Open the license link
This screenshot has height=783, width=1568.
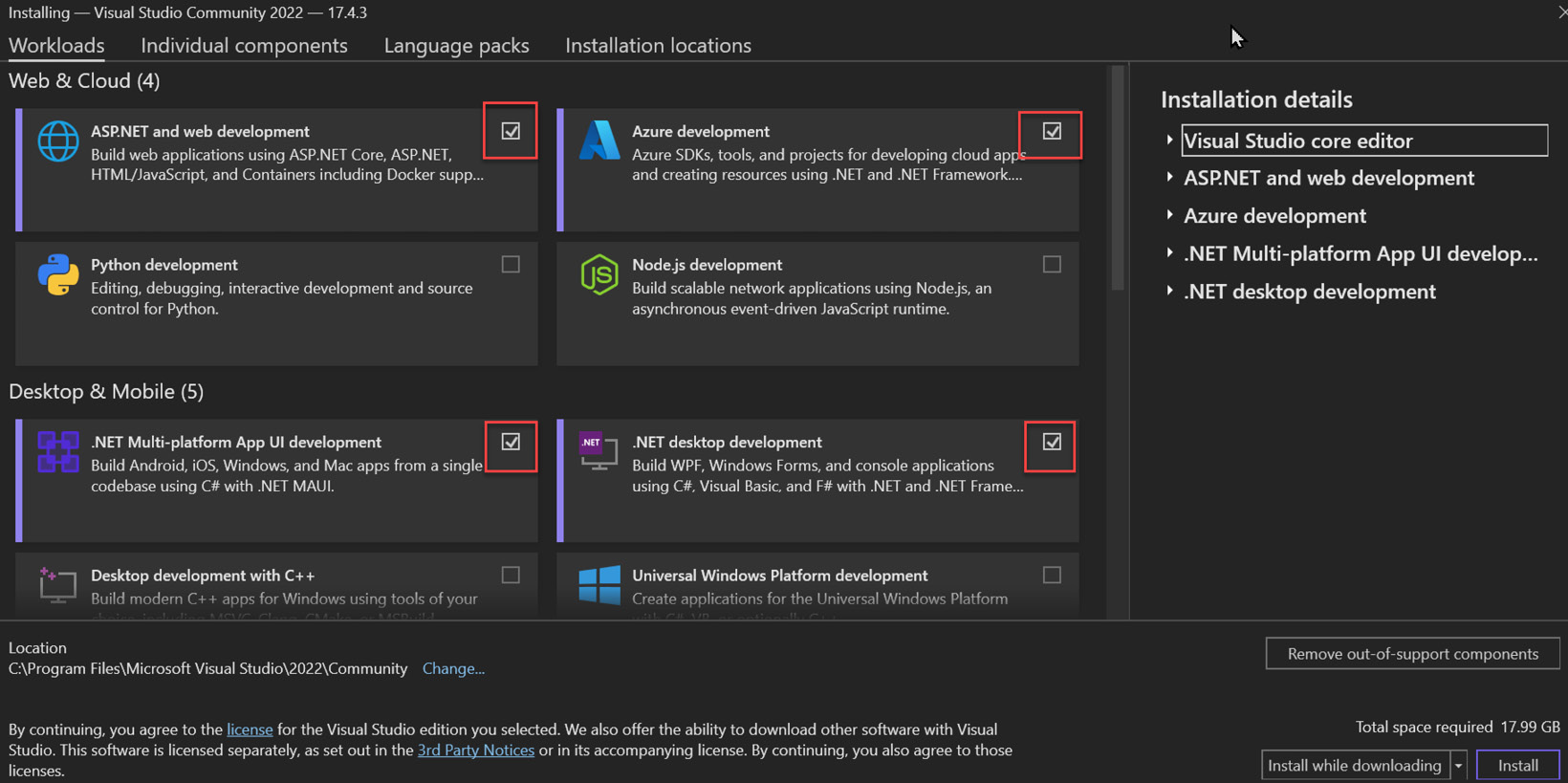coord(250,729)
